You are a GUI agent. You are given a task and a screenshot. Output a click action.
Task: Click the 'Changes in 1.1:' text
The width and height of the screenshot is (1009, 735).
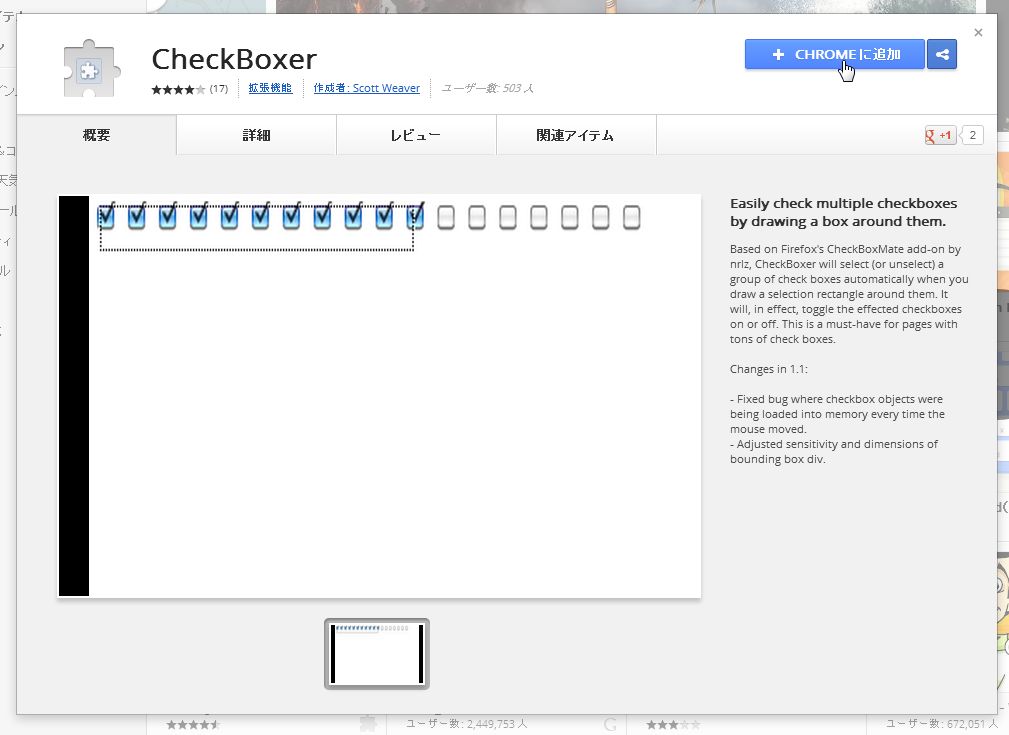click(768, 369)
